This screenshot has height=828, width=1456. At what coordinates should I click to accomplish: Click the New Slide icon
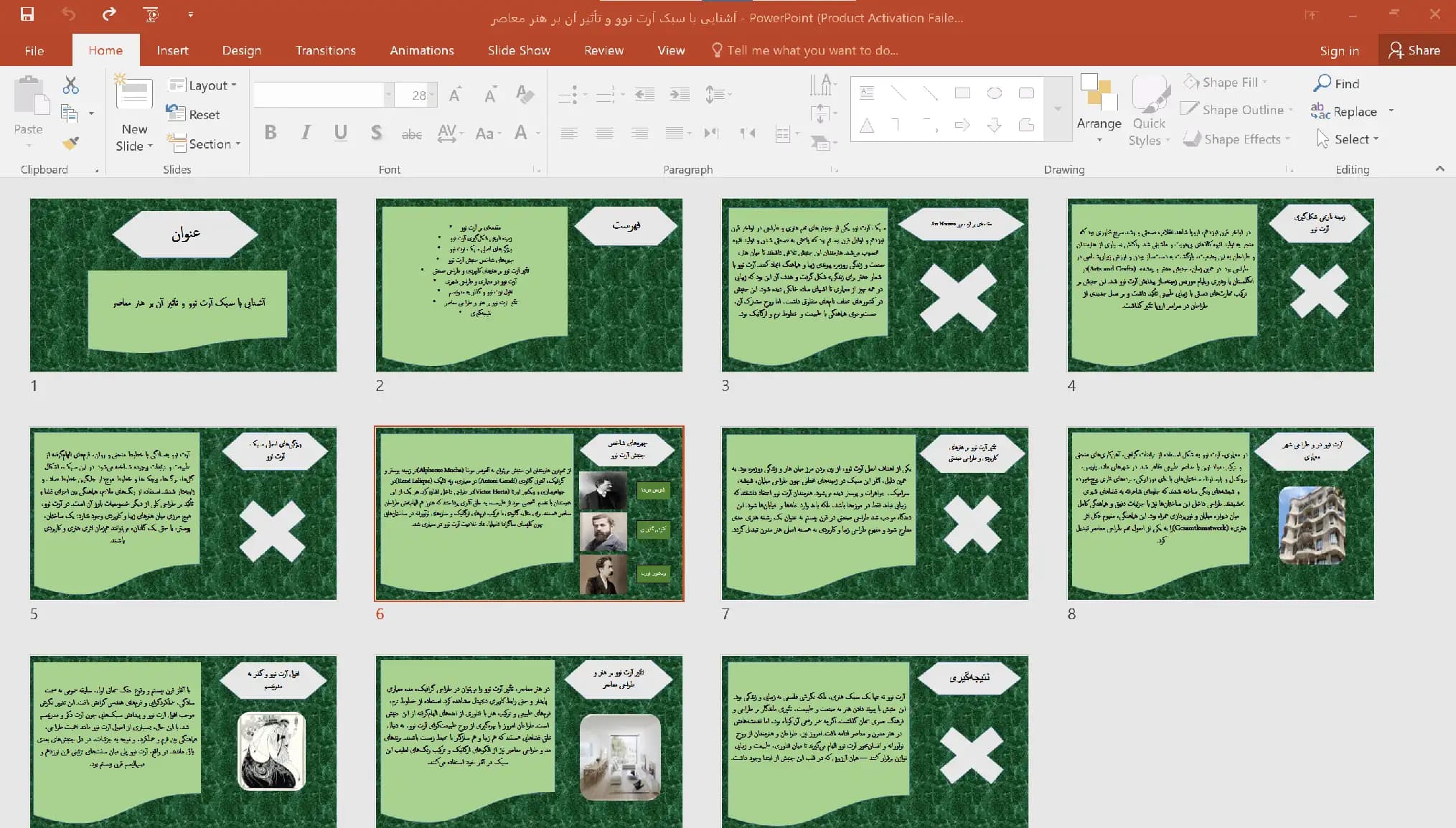tap(134, 93)
